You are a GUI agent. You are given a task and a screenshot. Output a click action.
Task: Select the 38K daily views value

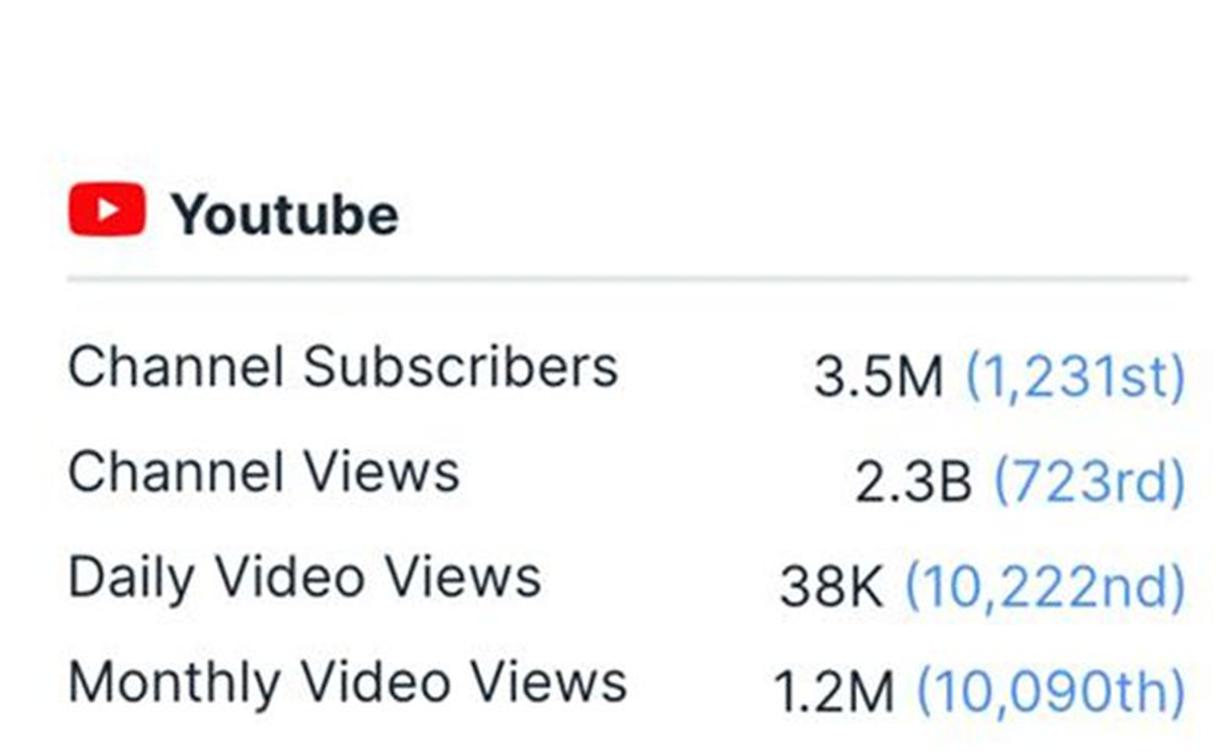[831, 588]
